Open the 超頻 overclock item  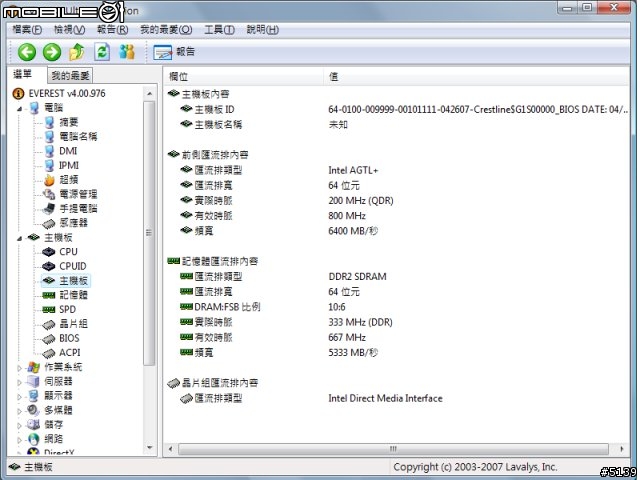61,180
